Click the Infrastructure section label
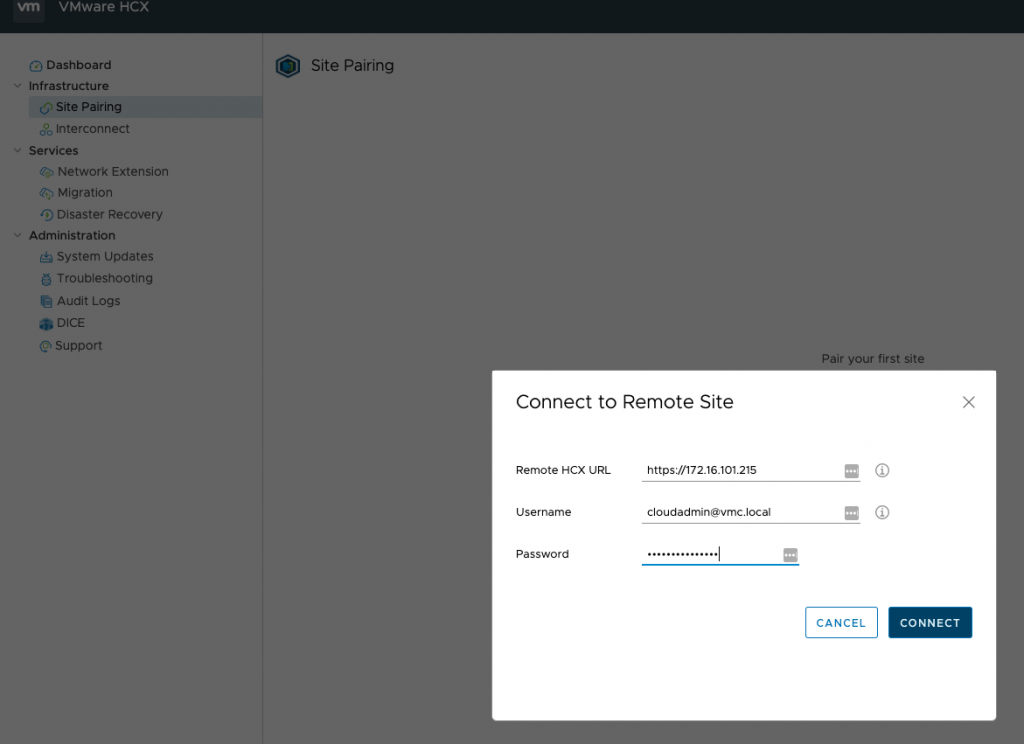Image resolution: width=1024 pixels, height=744 pixels. [x=69, y=86]
